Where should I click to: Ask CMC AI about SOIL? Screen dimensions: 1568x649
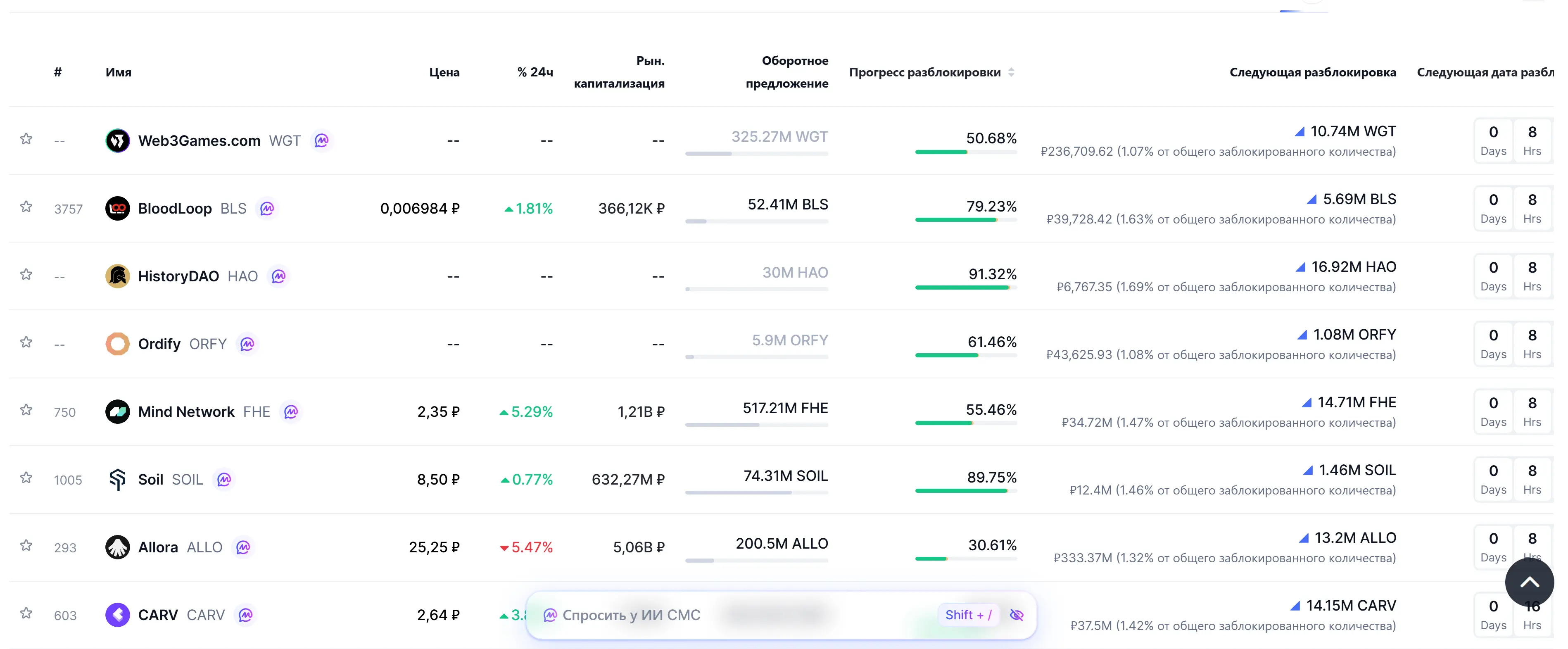224,479
